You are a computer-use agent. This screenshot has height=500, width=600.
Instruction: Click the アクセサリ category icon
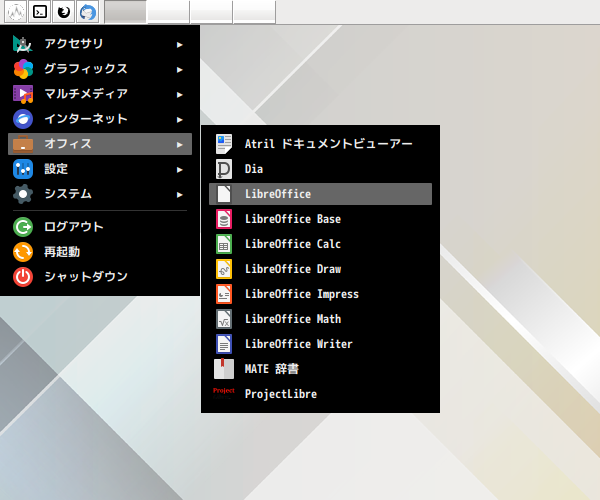pyautogui.click(x=23, y=44)
